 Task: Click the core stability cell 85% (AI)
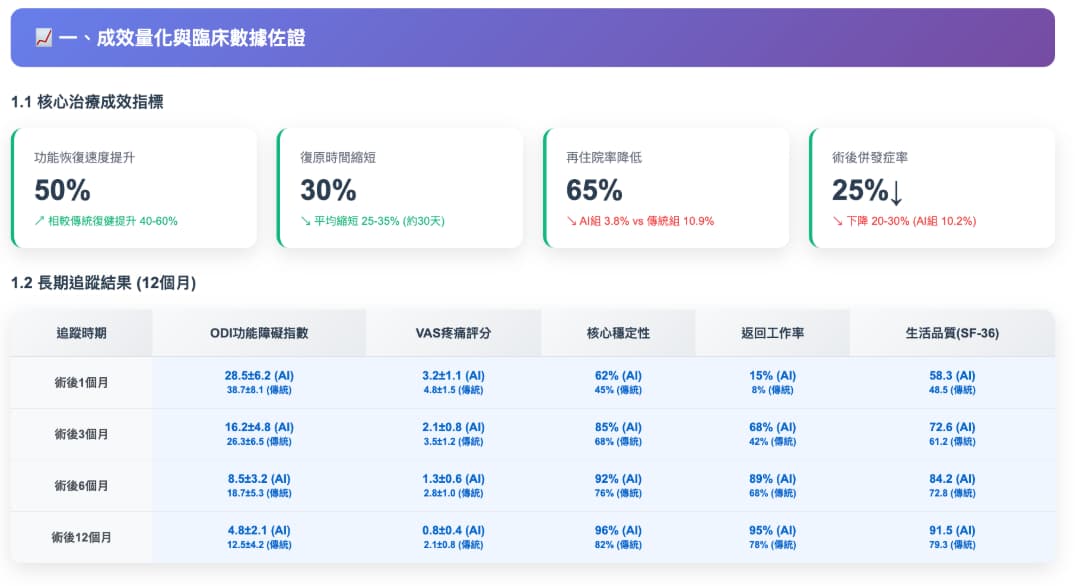click(619, 428)
